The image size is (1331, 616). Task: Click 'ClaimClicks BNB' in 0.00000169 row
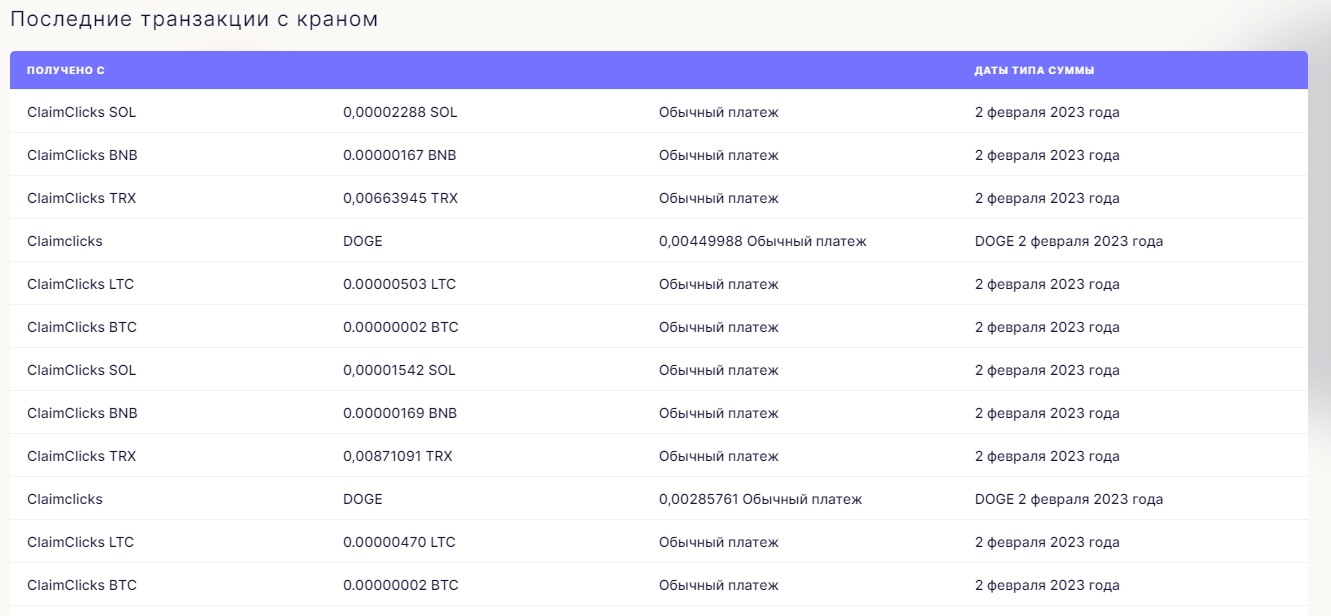pos(82,413)
